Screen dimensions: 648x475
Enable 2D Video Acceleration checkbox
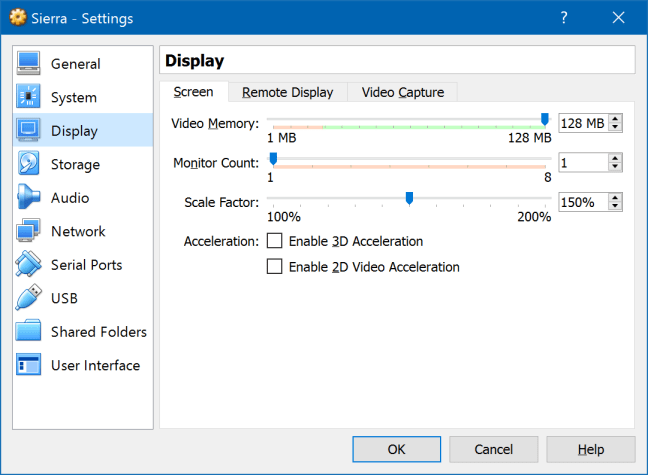[275, 267]
